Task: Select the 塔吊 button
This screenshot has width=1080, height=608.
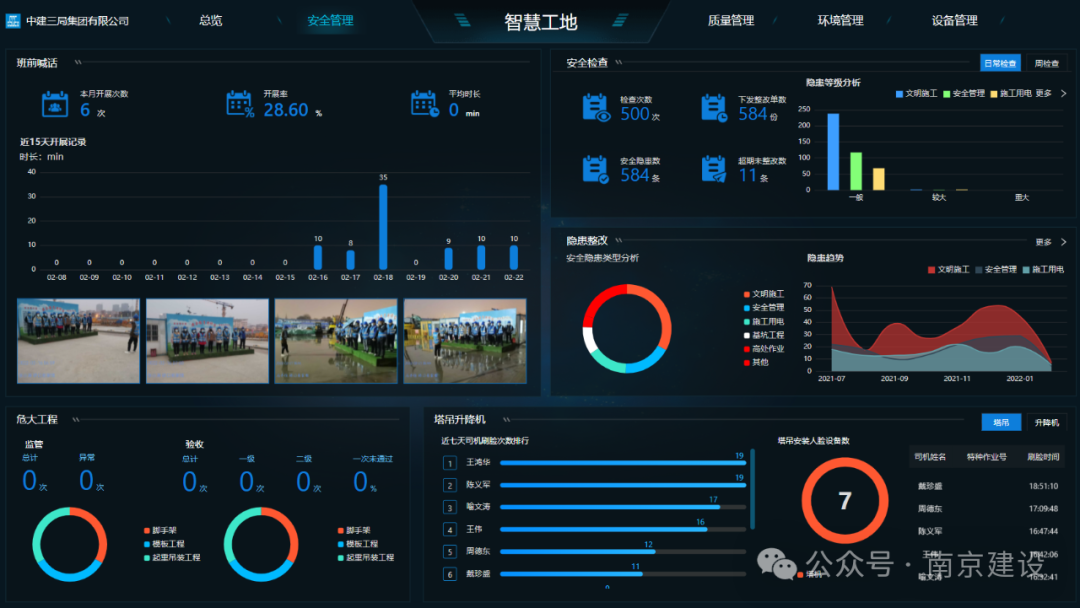Action: coord(1001,422)
